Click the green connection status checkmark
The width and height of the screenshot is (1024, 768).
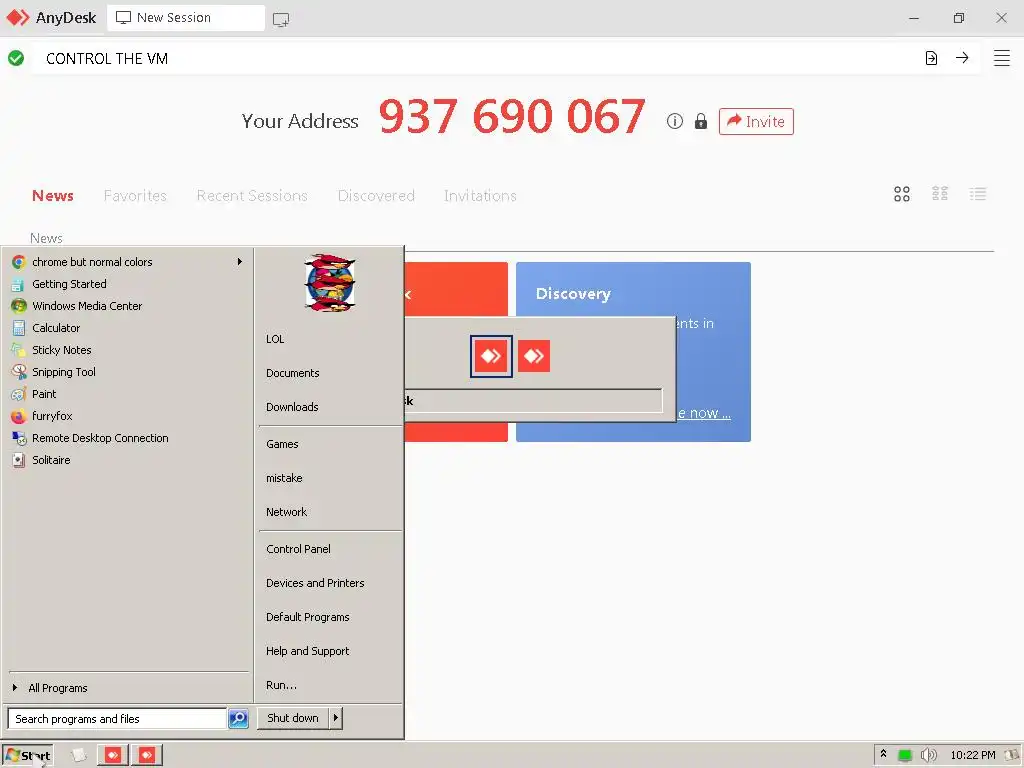click(x=16, y=58)
